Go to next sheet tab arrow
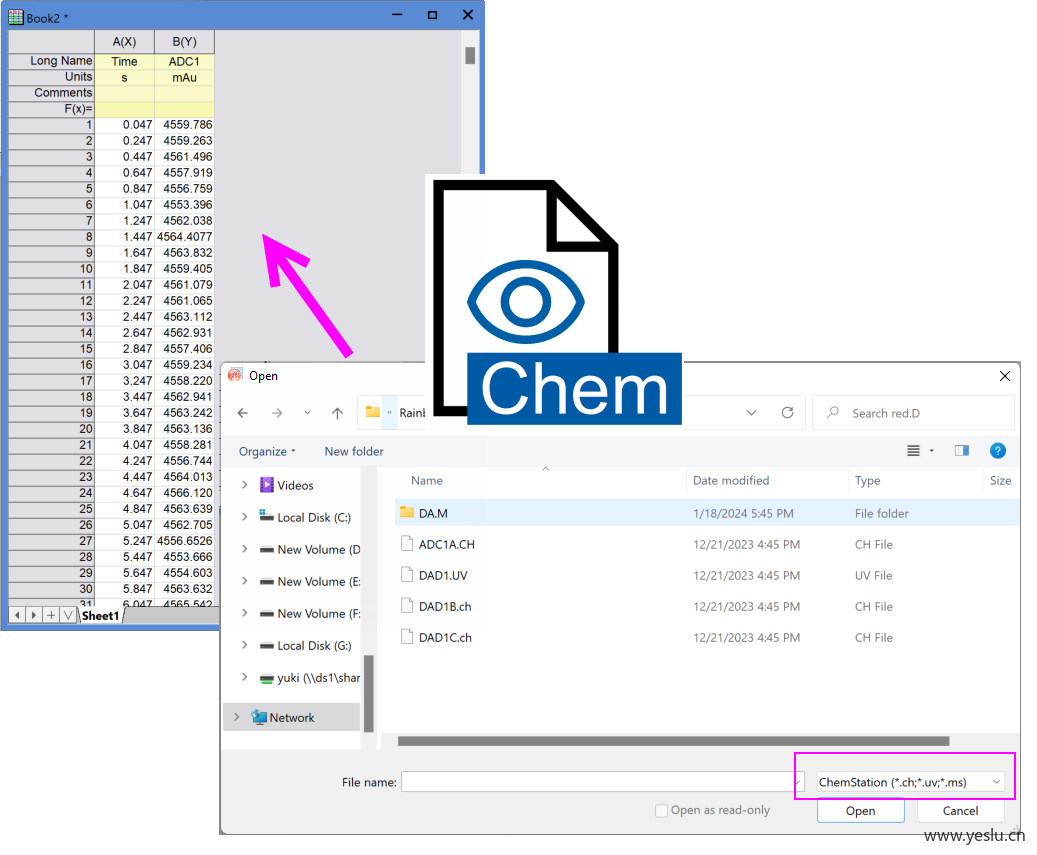This screenshot has height=855, width=1037. tap(34, 615)
